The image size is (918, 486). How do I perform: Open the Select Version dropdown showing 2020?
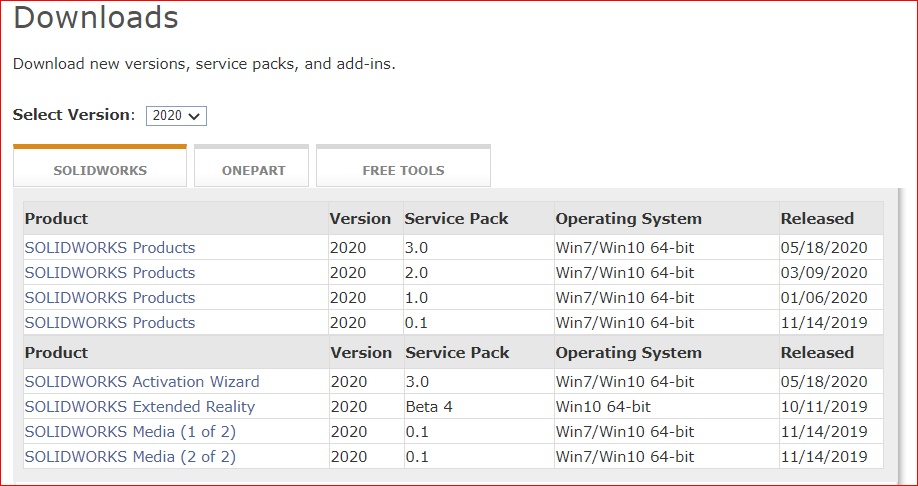[176, 116]
